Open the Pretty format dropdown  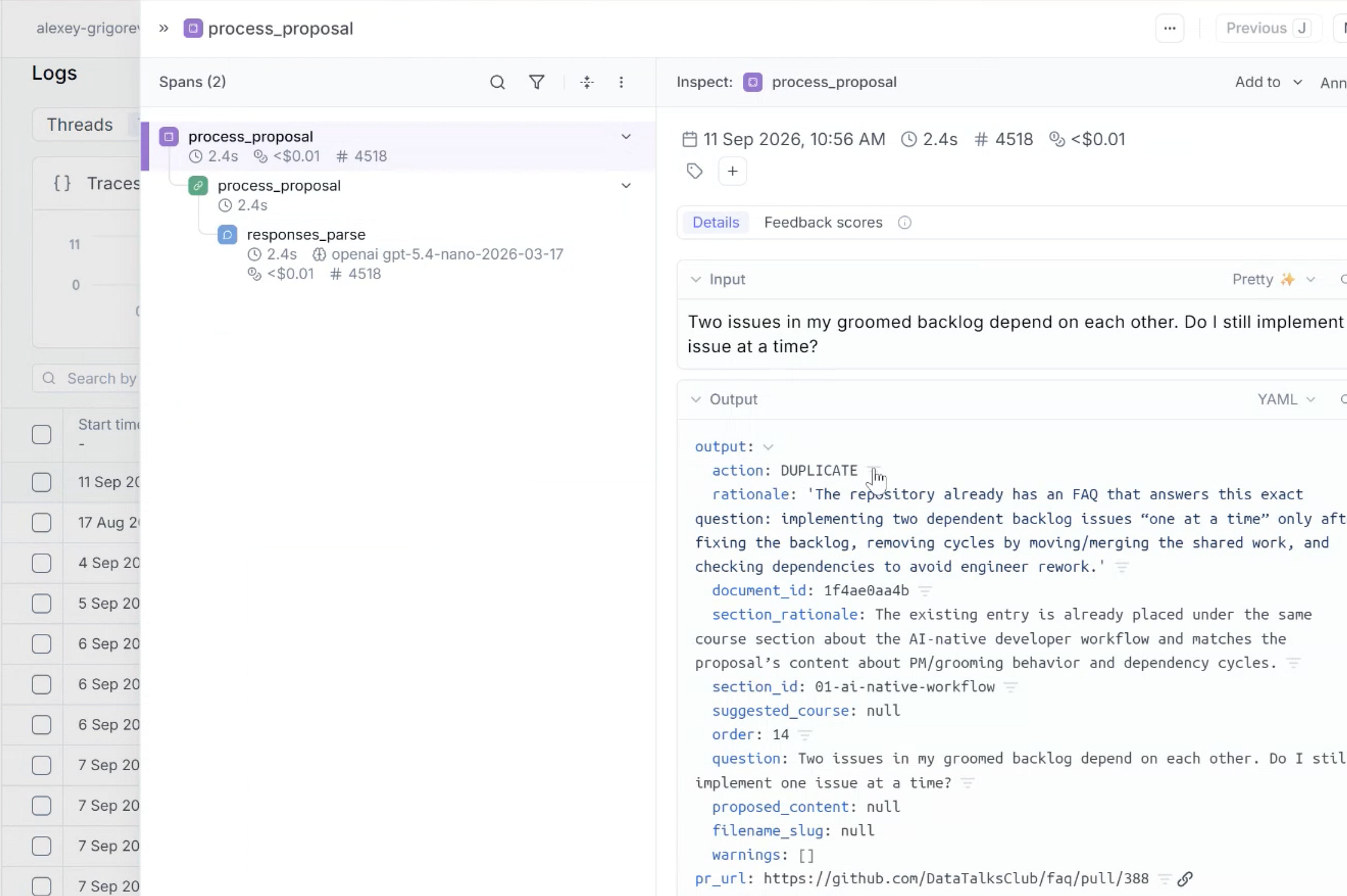[x=1274, y=279]
